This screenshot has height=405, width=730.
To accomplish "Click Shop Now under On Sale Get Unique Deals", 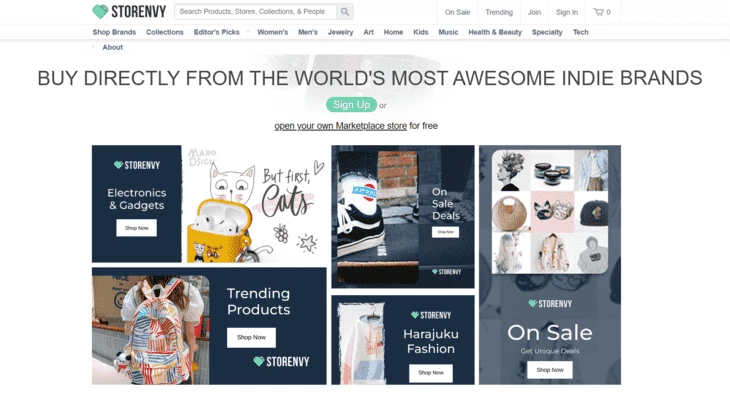I will (x=550, y=370).
